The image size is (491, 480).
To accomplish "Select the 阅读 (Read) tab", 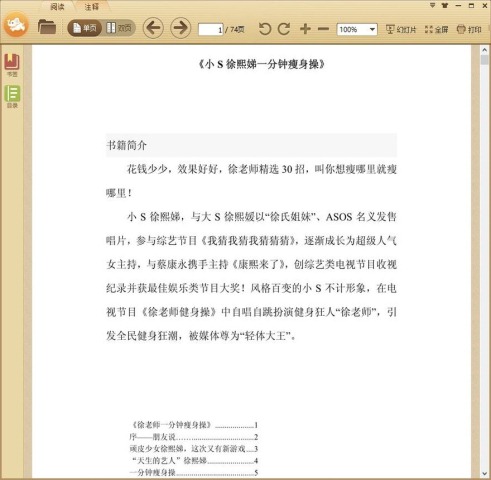I will (57, 7).
